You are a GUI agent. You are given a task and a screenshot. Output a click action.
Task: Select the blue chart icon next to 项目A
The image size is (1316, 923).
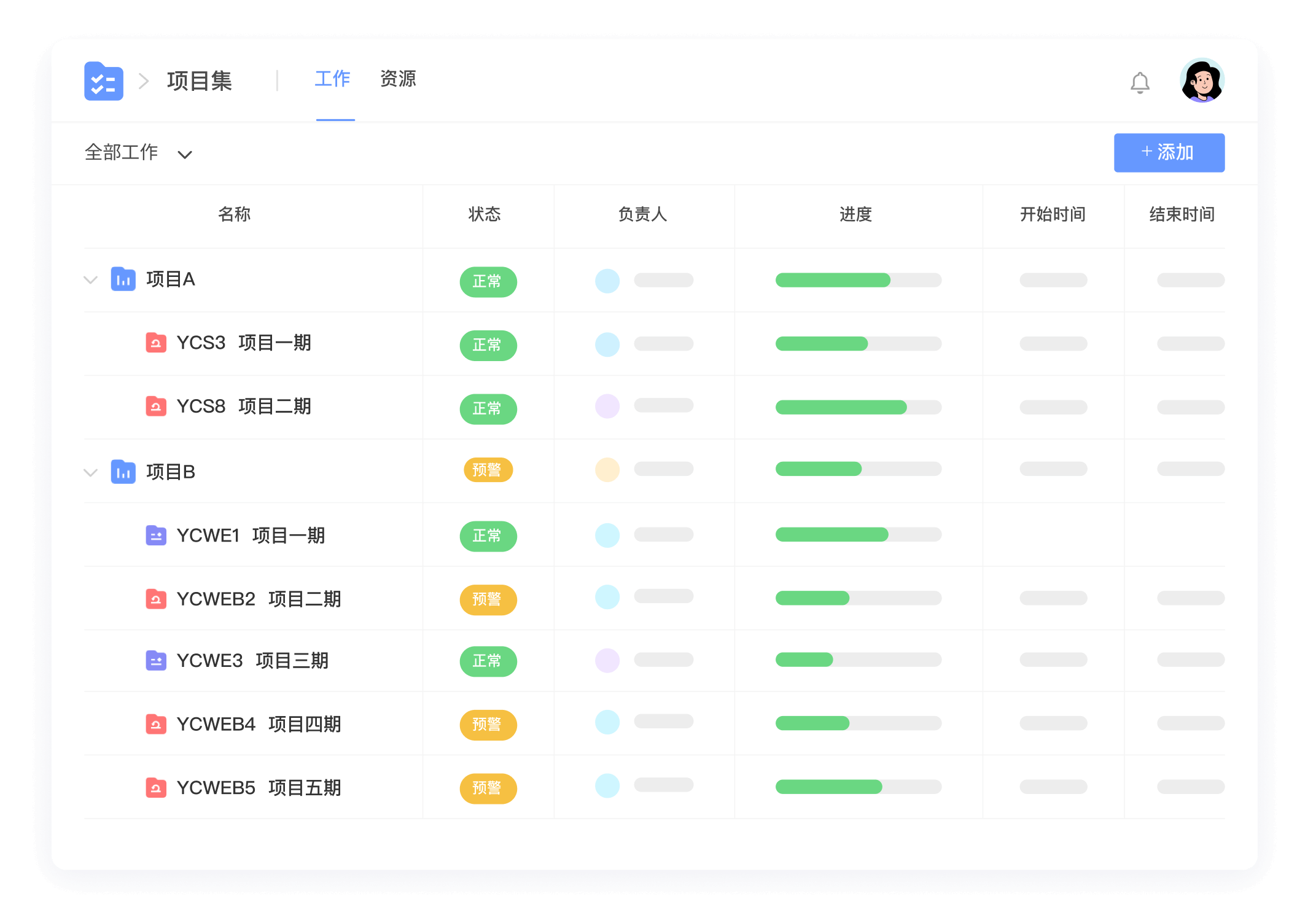click(123, 279)
